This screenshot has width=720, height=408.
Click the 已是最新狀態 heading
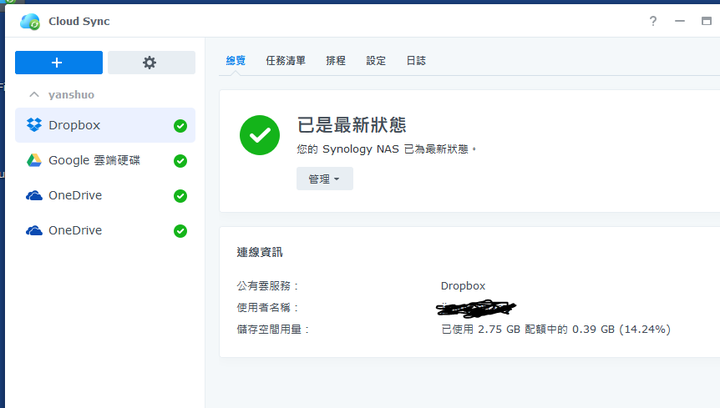coord(352,125)
